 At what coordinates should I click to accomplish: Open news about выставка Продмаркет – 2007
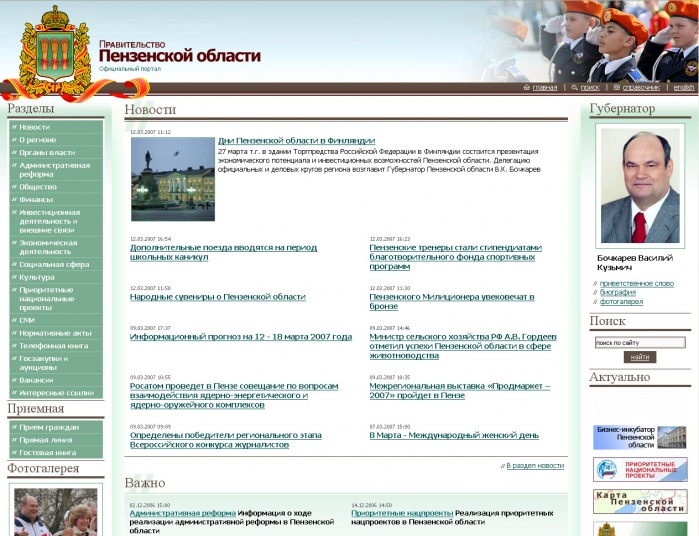click(460, 391)
